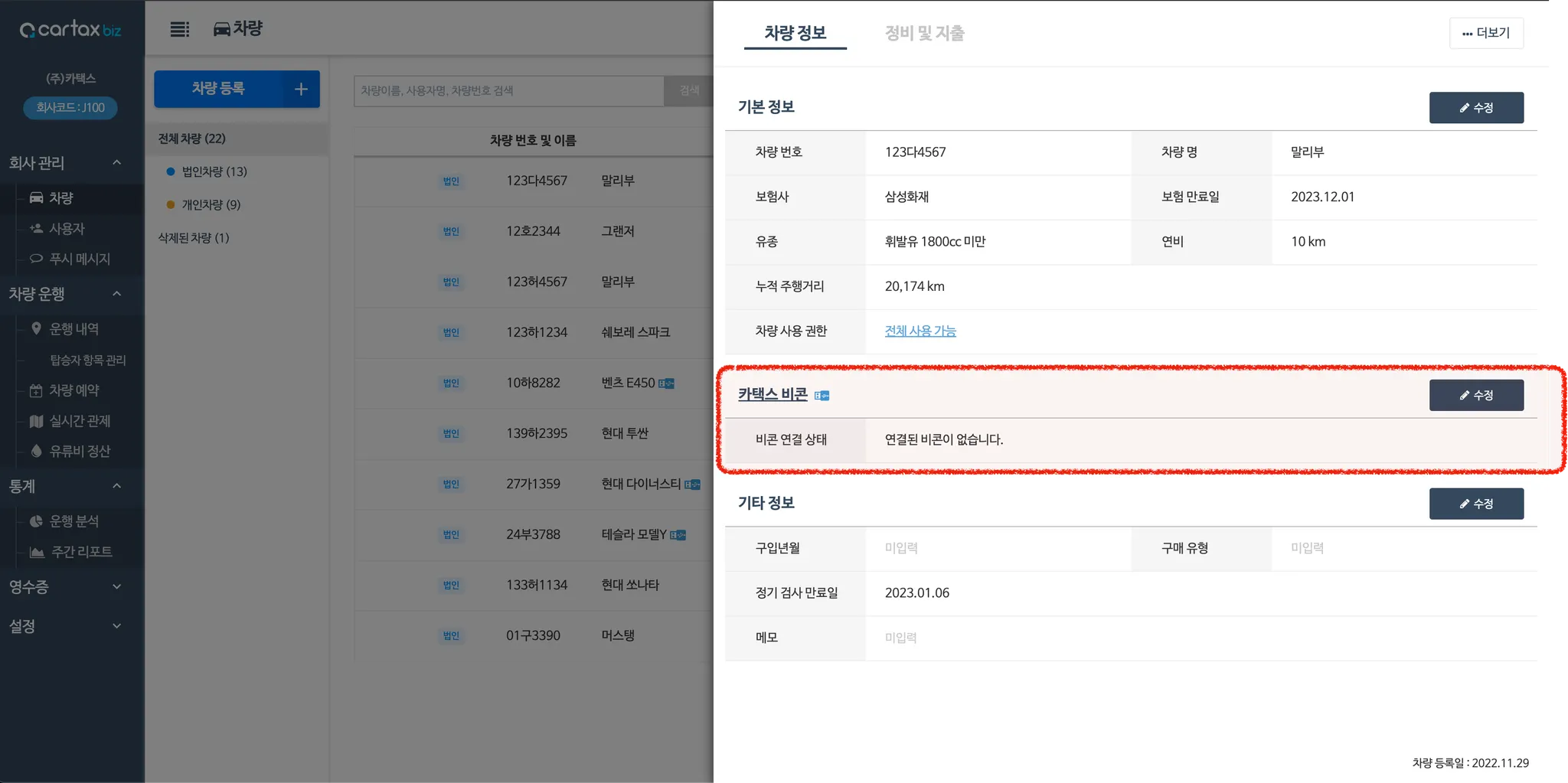Open 운행 내역 via its location pin icon
The image size is (1568, 783).
point(36,328)
